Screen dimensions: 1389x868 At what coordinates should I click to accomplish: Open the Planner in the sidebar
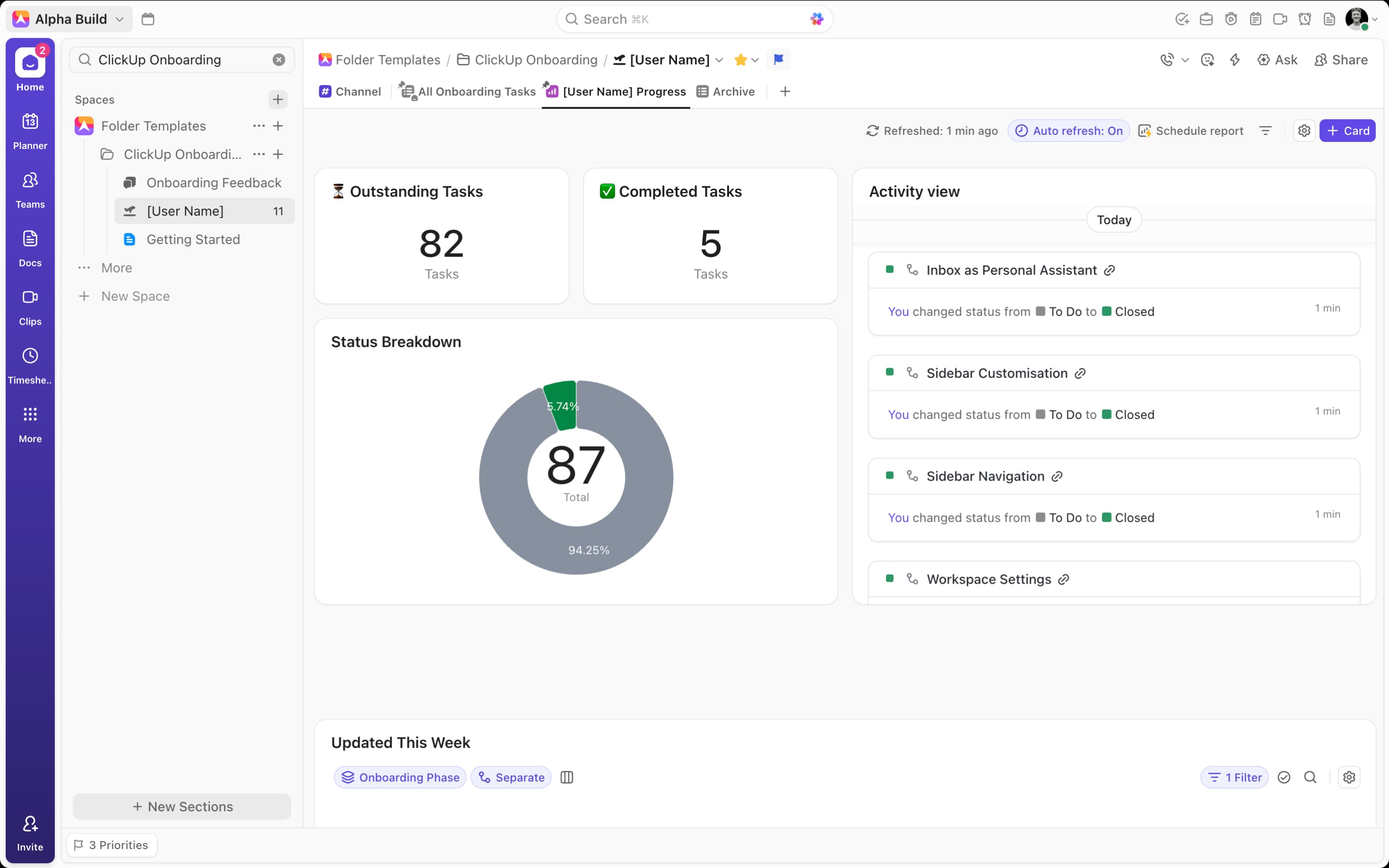click(30, 131)
